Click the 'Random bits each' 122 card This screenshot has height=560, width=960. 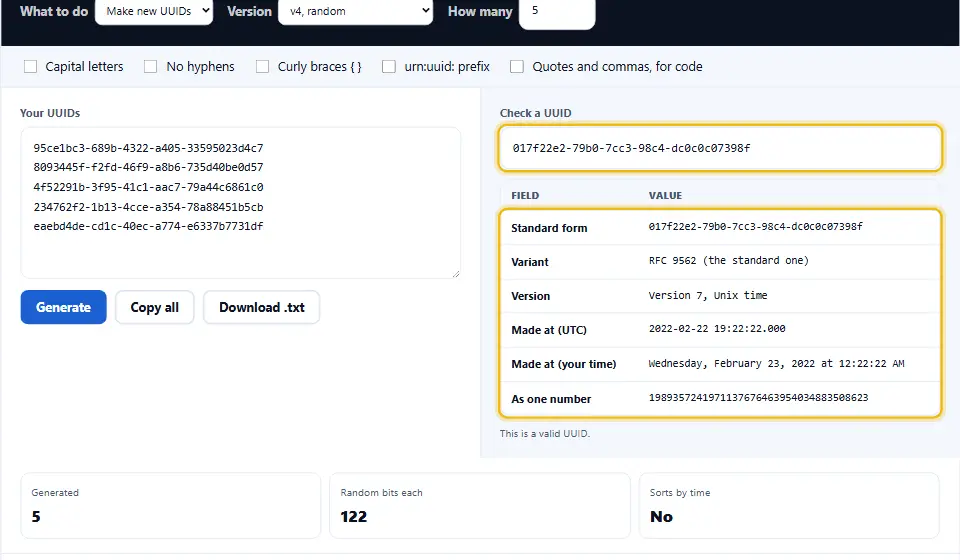[x=480, y=506]
